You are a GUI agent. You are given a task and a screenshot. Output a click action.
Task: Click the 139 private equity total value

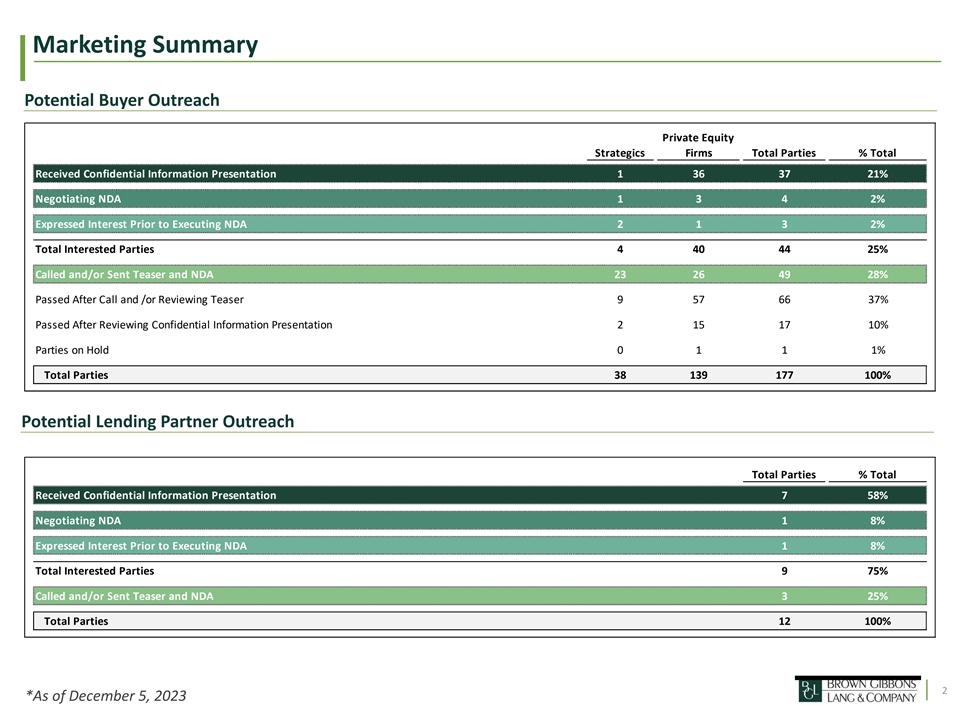tap(698, 375)
